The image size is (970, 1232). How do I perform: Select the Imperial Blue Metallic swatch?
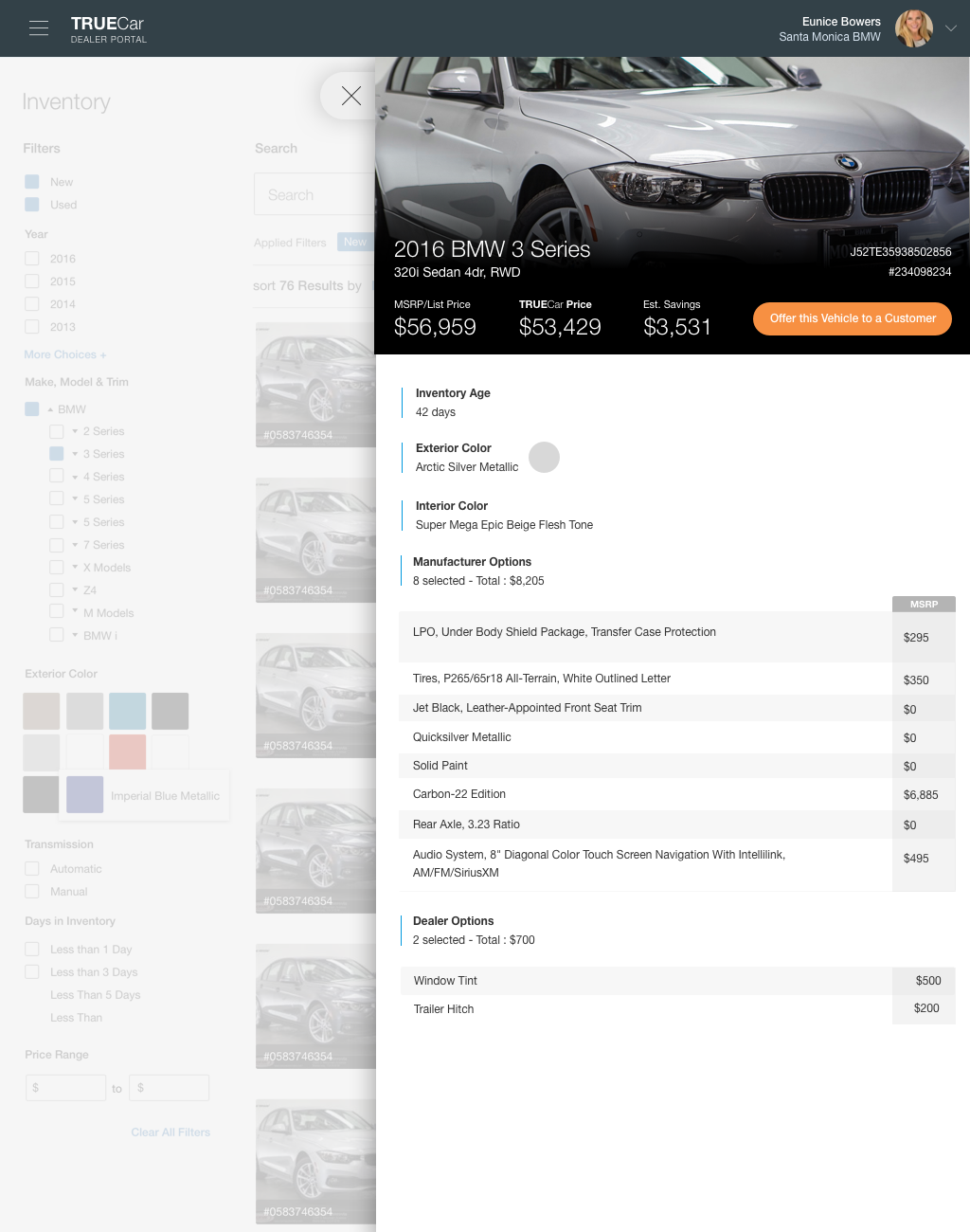tap(84, 795)
